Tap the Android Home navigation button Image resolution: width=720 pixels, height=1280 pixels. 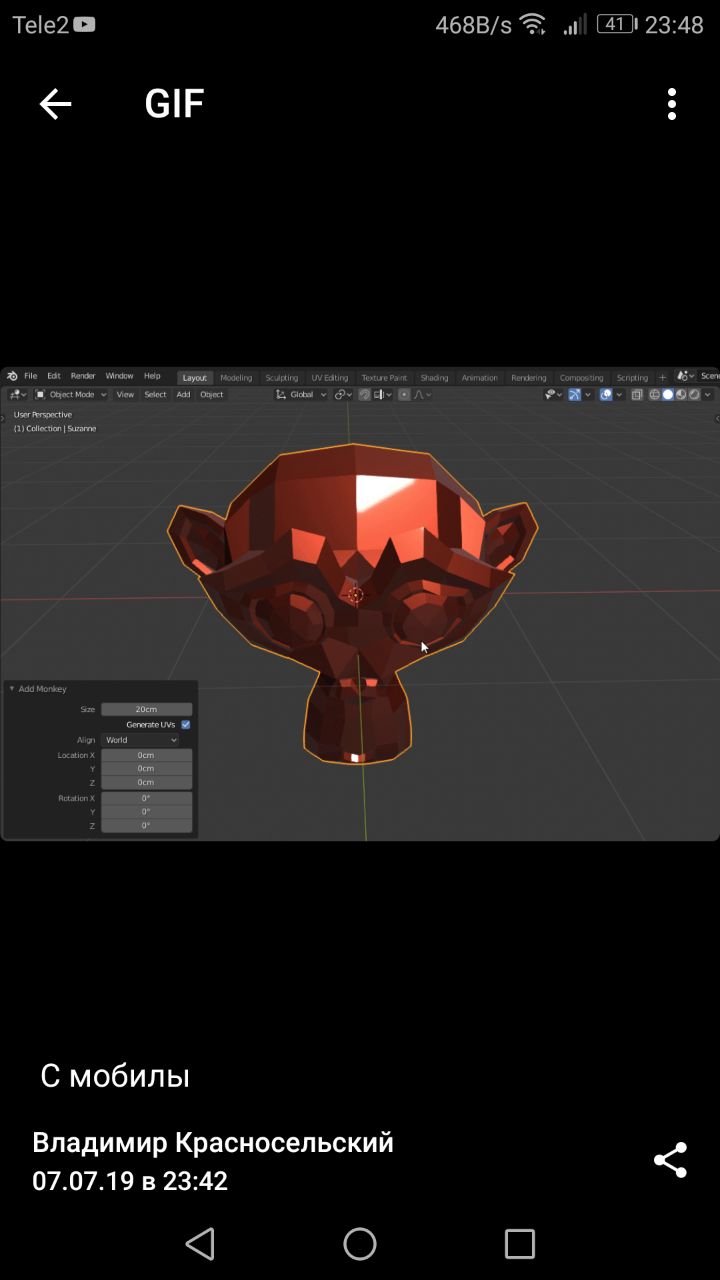[x=360, y=1244]
